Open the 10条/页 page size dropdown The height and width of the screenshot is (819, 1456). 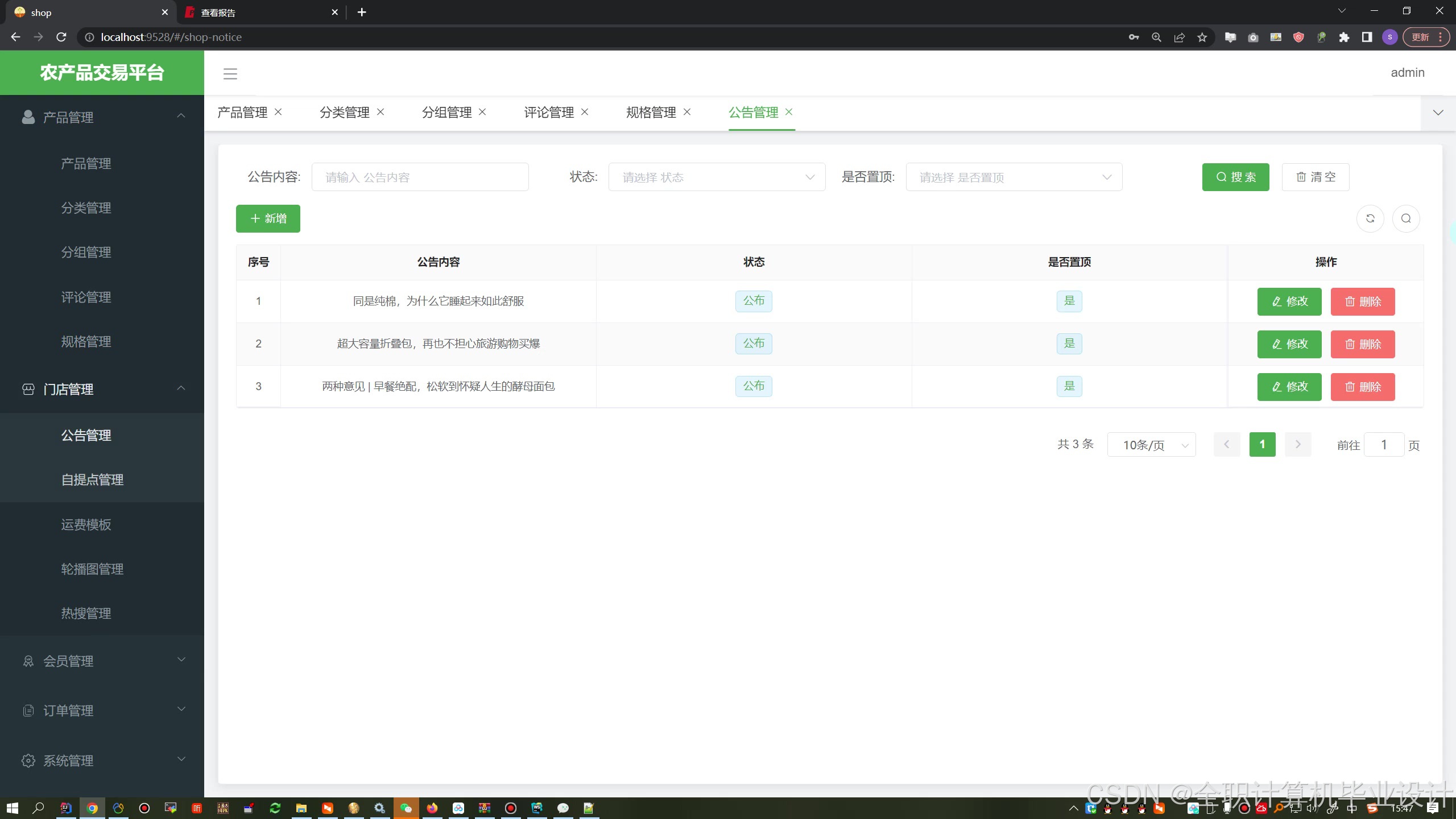pyautogui.click(x=1151, y=445)
